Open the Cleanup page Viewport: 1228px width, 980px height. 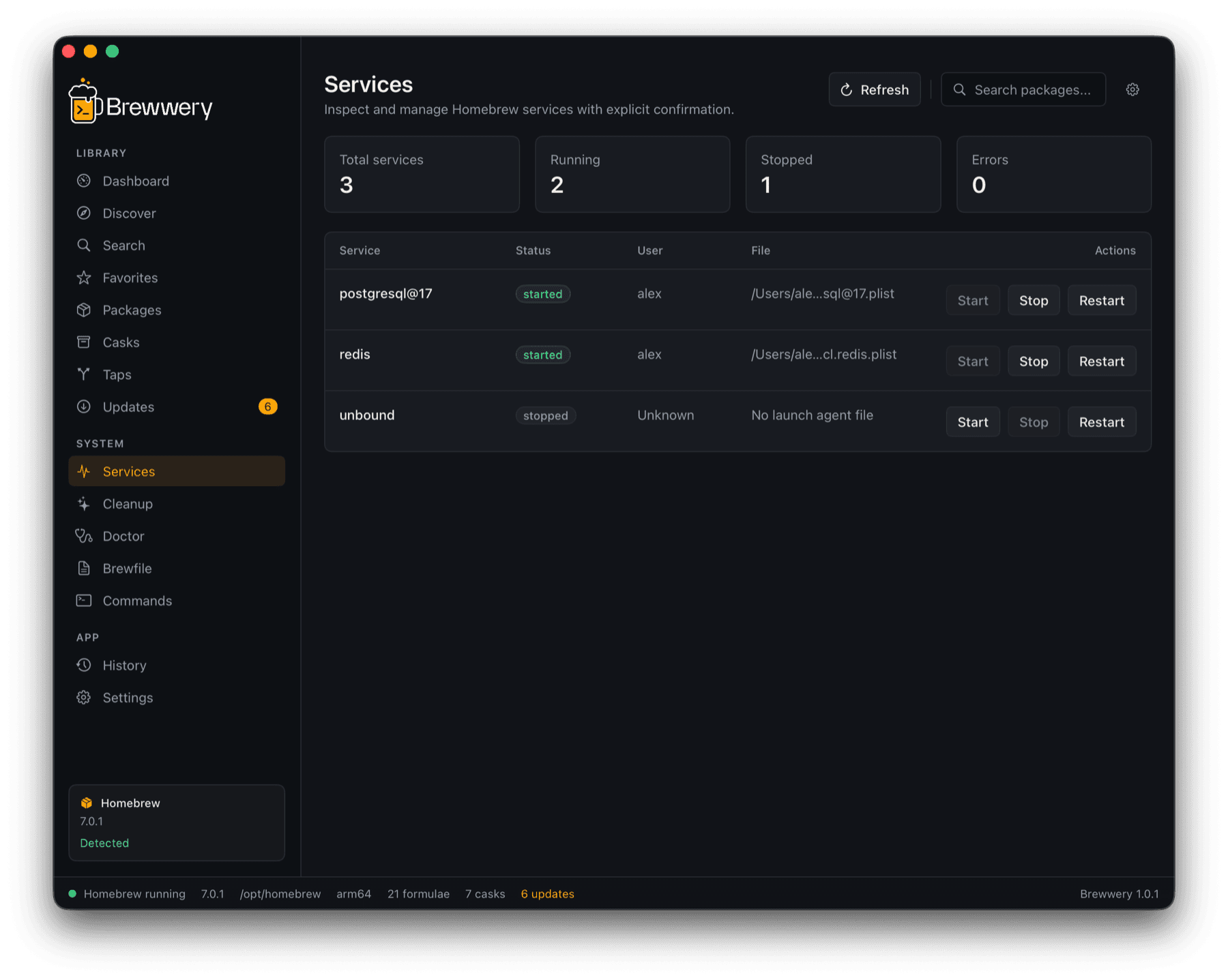[x=177, y=503]
